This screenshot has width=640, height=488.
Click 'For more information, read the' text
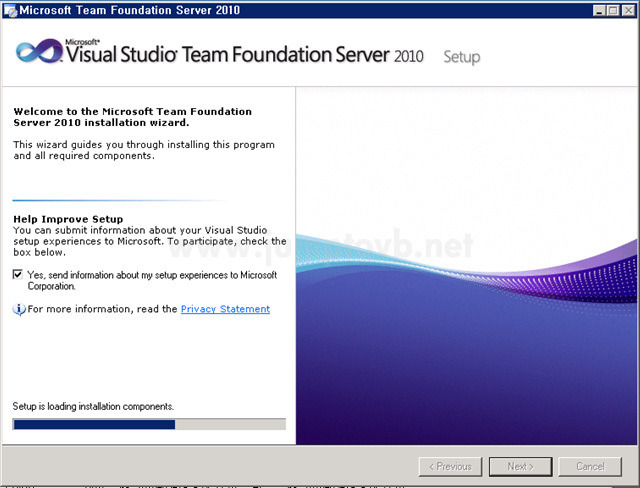tap(102, 309)
